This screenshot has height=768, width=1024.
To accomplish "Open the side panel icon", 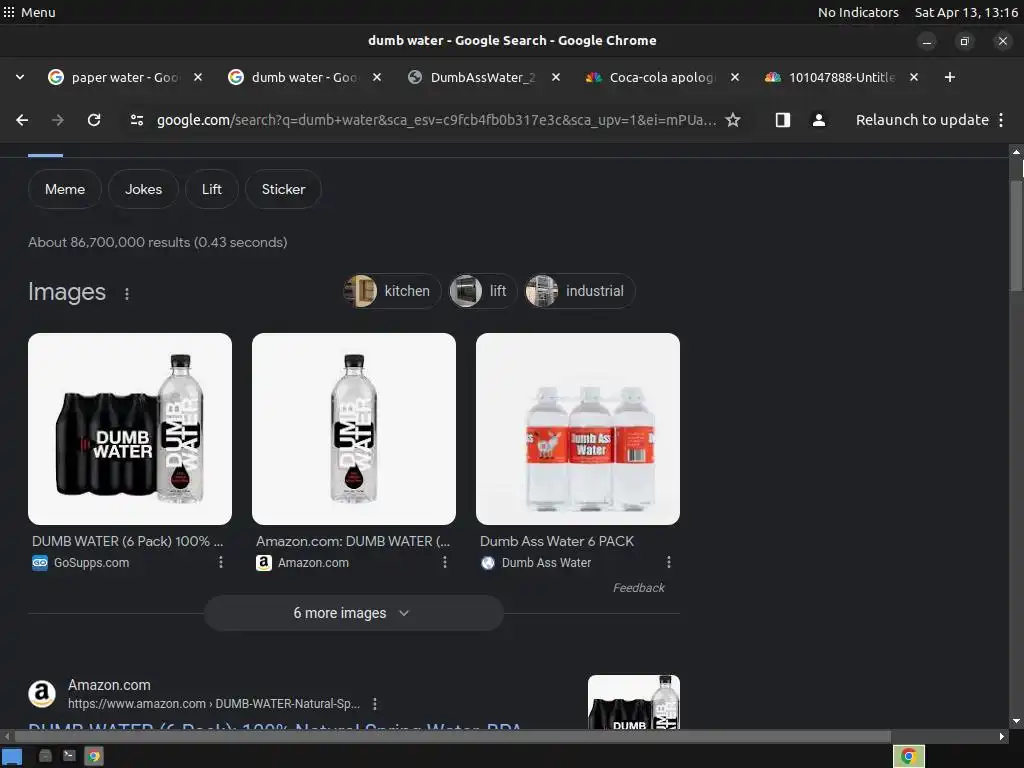I will 782,120.
